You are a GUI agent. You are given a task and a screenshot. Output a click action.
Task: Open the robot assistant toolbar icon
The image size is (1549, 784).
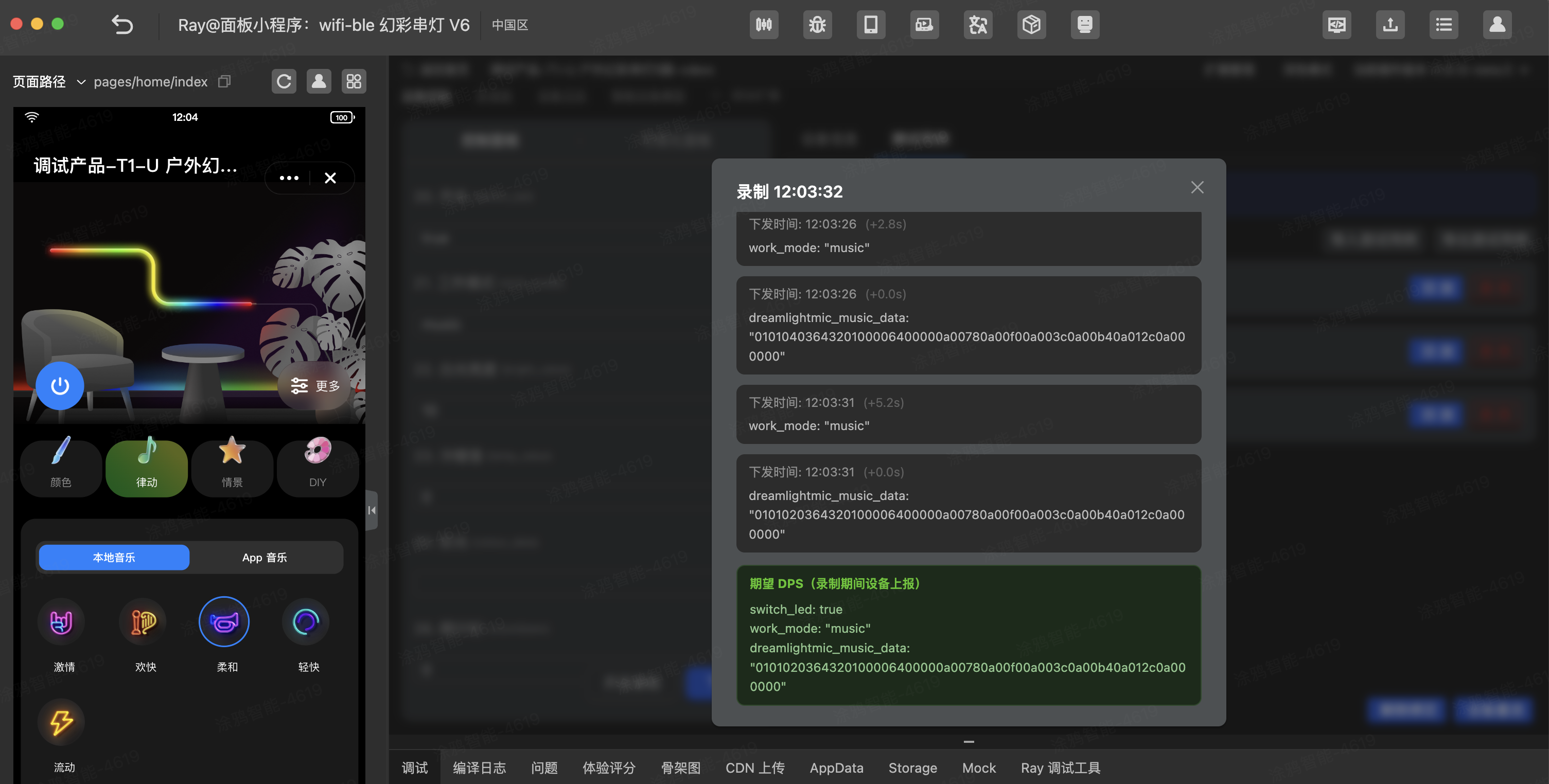click(1085, 25)
